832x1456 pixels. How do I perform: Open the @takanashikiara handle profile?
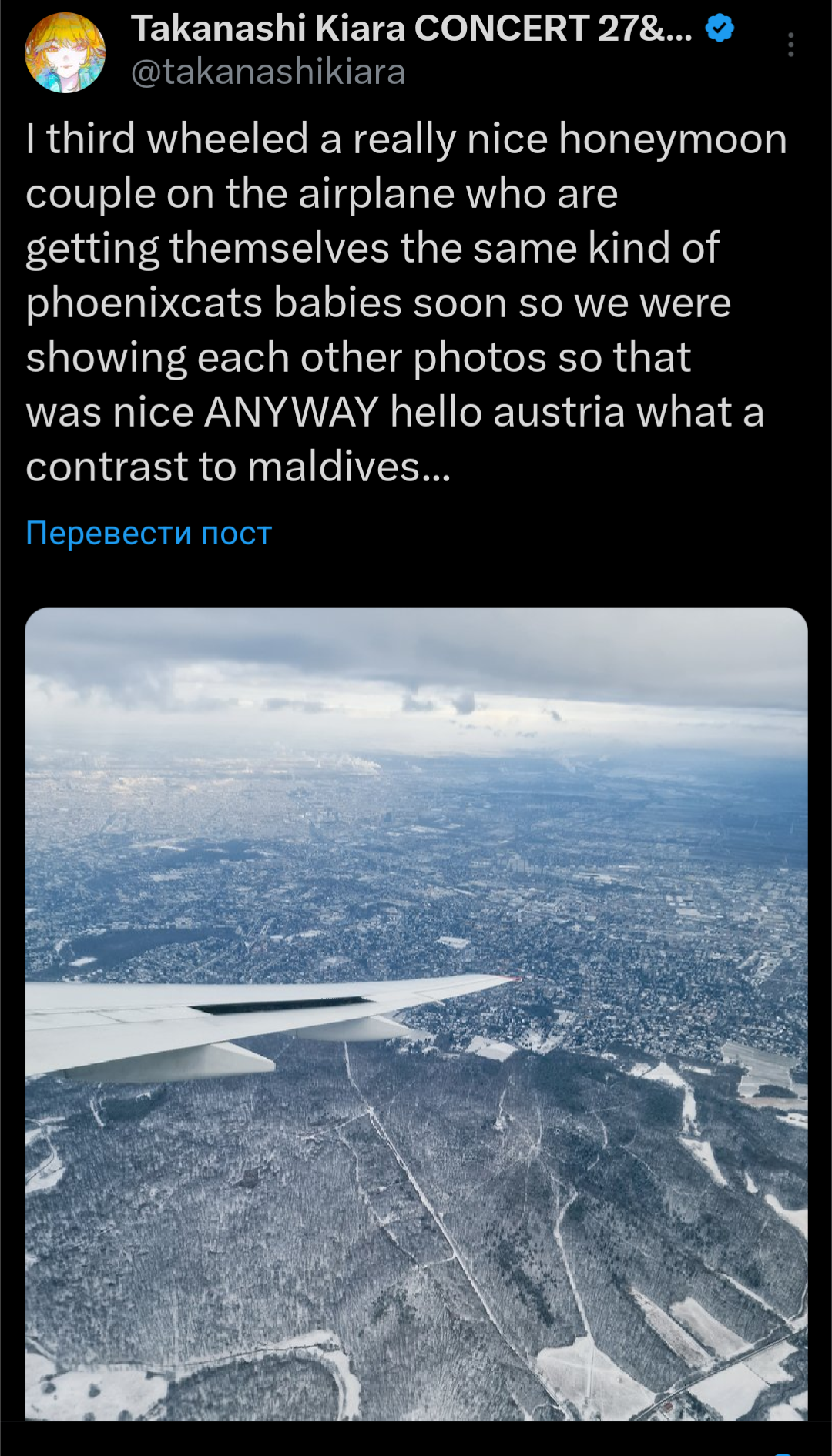[268, 72]
